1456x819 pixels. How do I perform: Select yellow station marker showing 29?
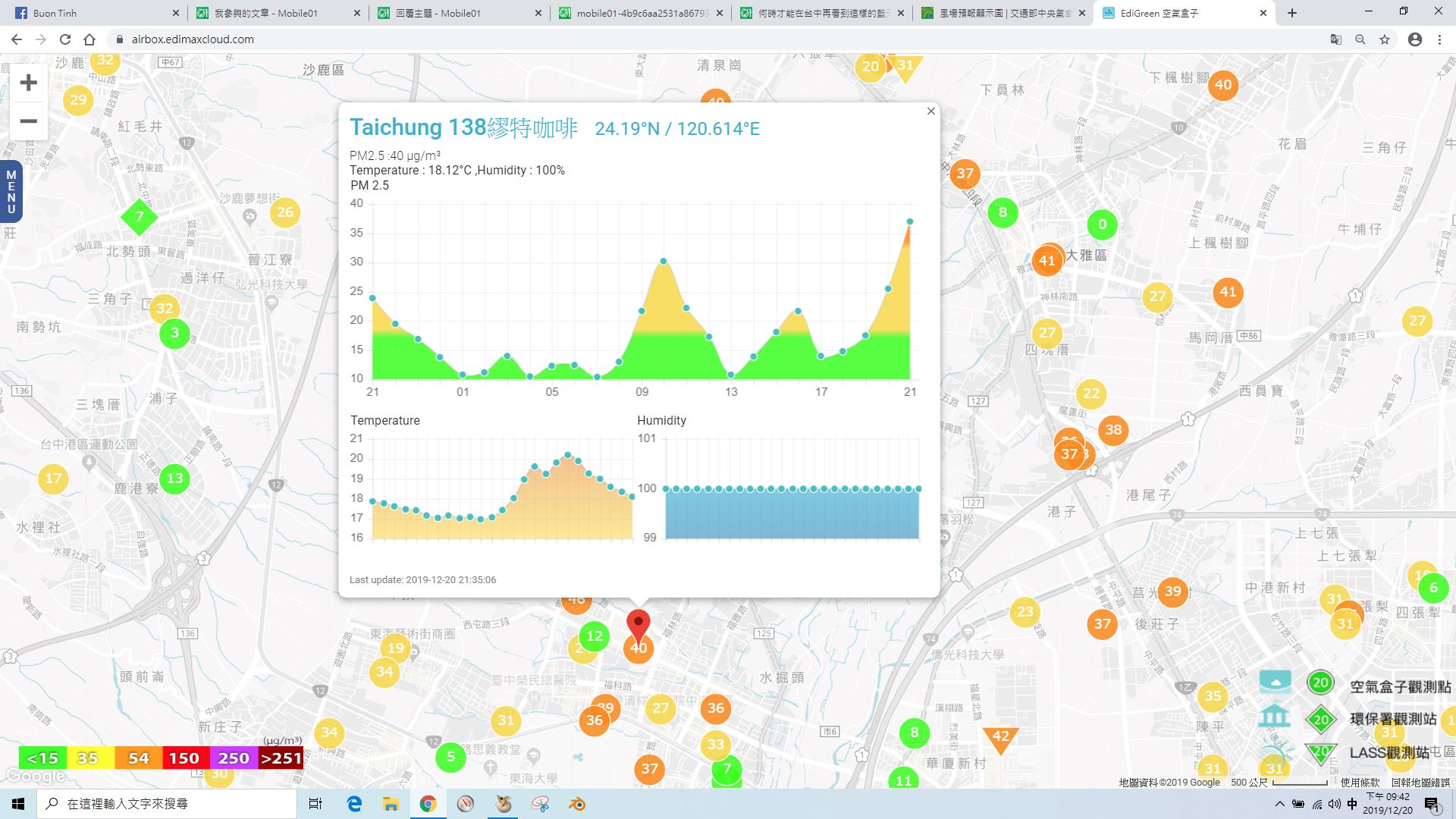tap(78, 99)
